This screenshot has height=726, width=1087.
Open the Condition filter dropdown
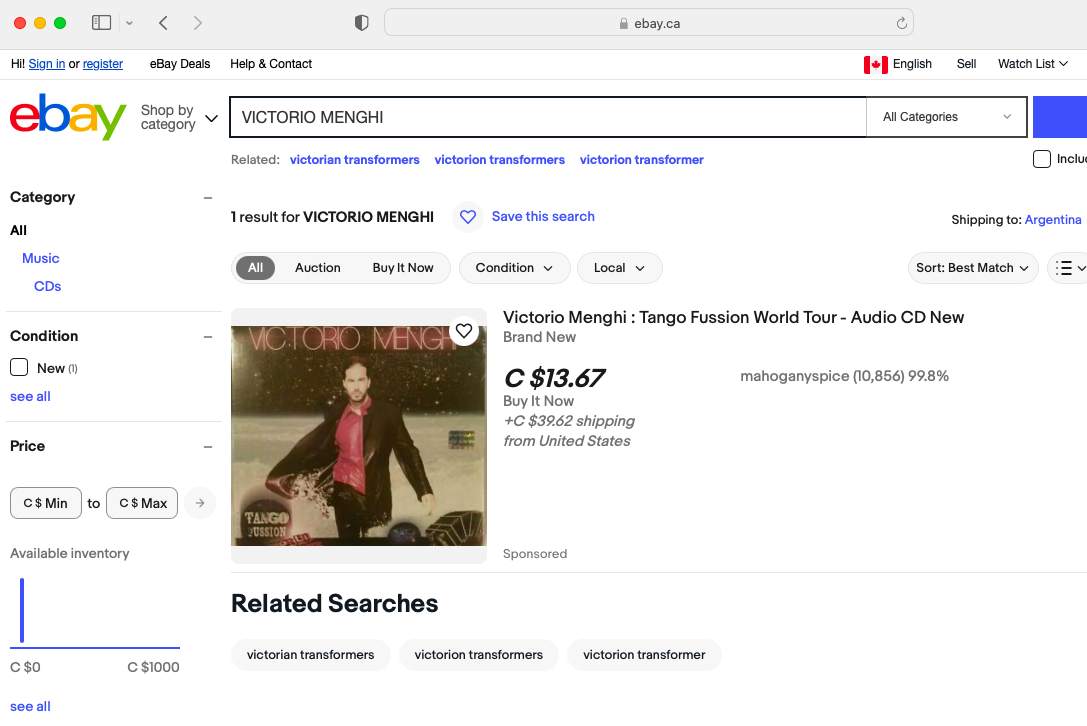(x=514, y=268)
